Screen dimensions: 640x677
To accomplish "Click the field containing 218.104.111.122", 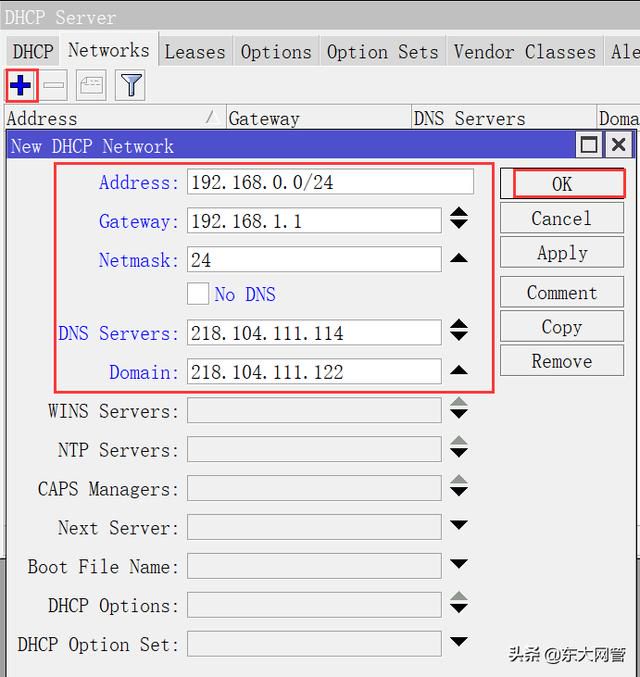I will [314, 372].
